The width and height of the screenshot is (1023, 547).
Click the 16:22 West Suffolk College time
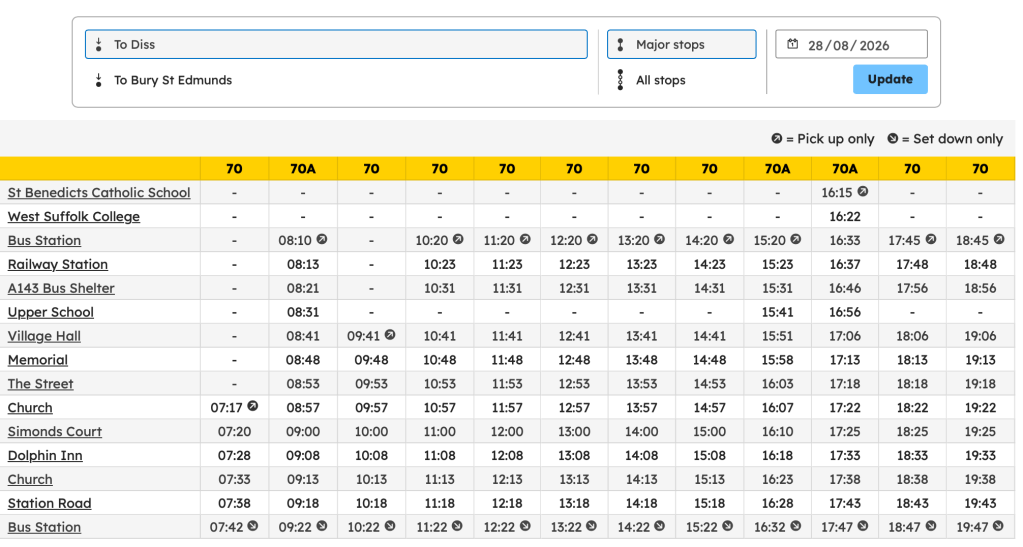coord(845,217)
